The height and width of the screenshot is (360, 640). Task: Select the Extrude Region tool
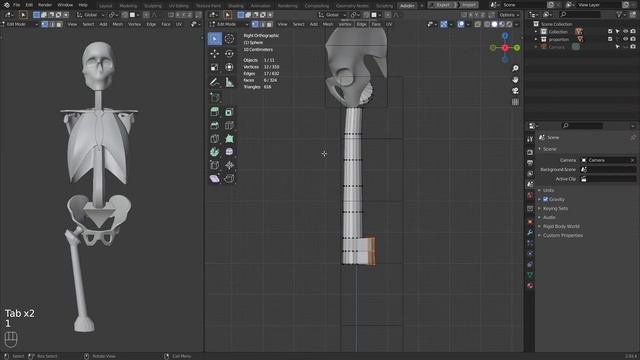215,112
